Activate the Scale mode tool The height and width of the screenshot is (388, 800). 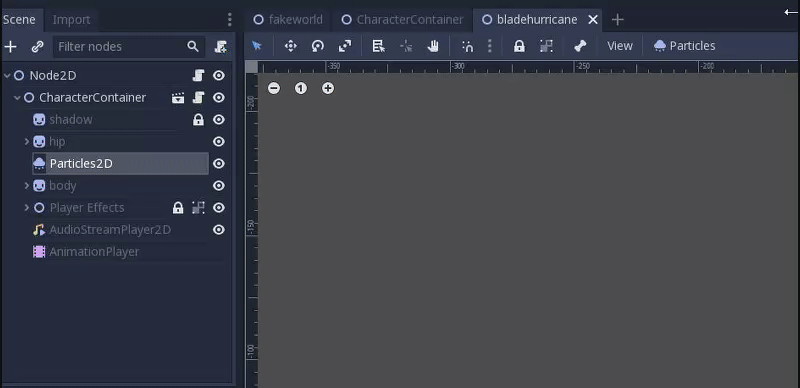point(345,46)
